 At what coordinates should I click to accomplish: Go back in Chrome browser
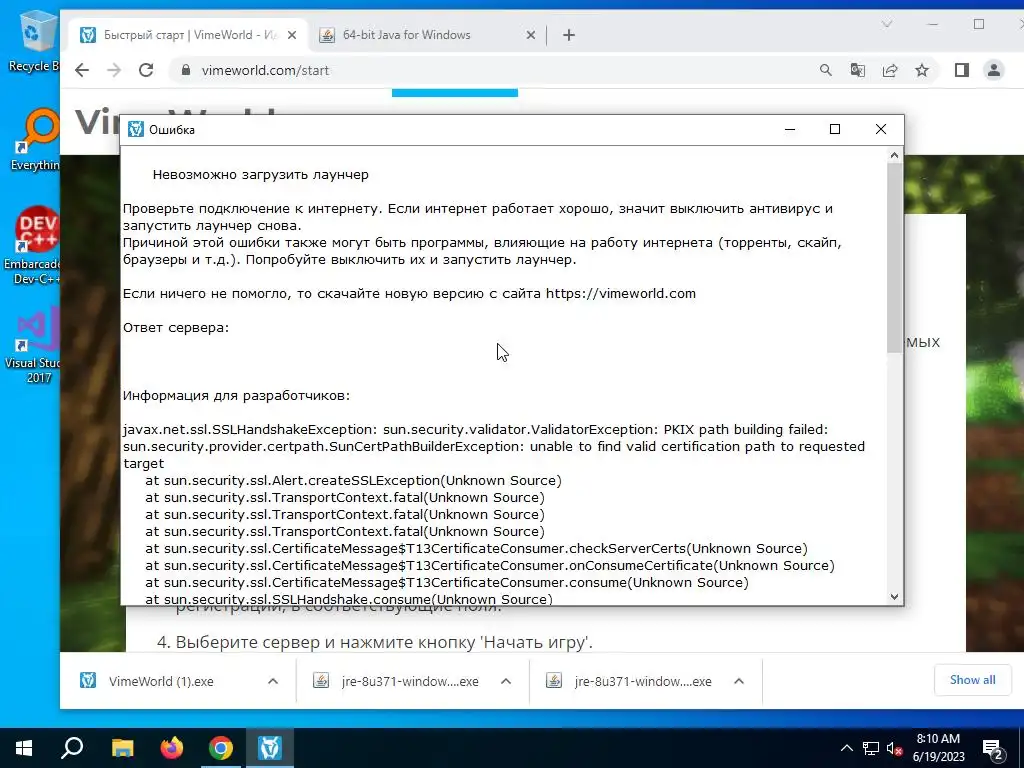coord(82,71)
